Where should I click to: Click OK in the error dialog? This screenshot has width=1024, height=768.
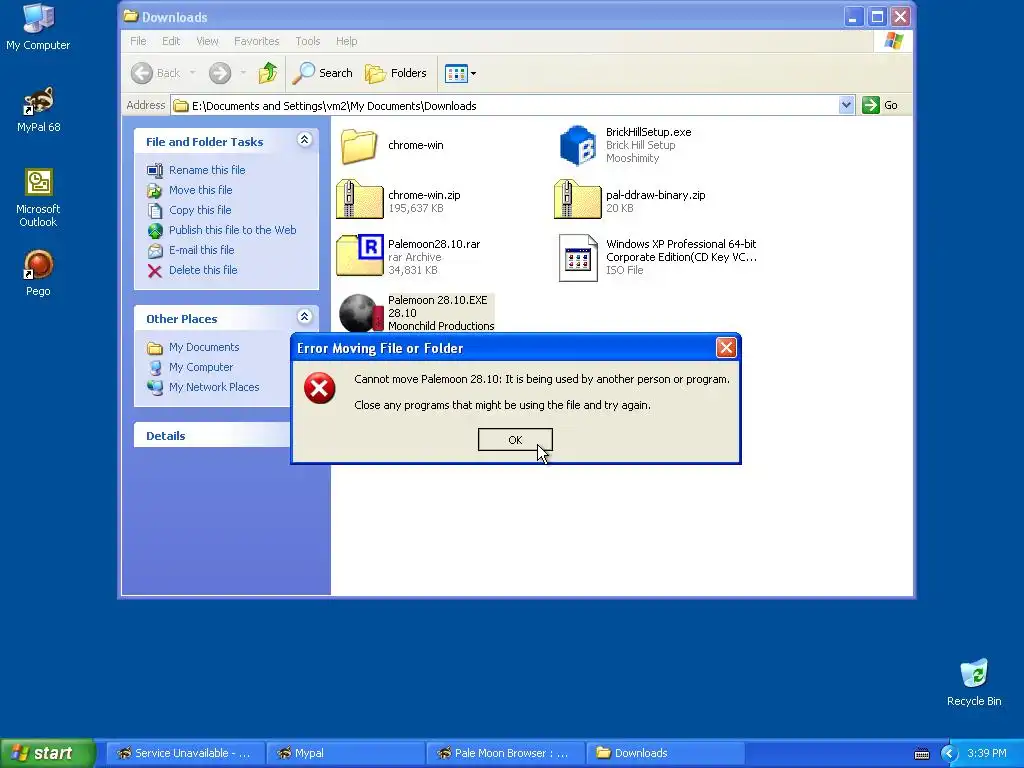tap(515, 440)
